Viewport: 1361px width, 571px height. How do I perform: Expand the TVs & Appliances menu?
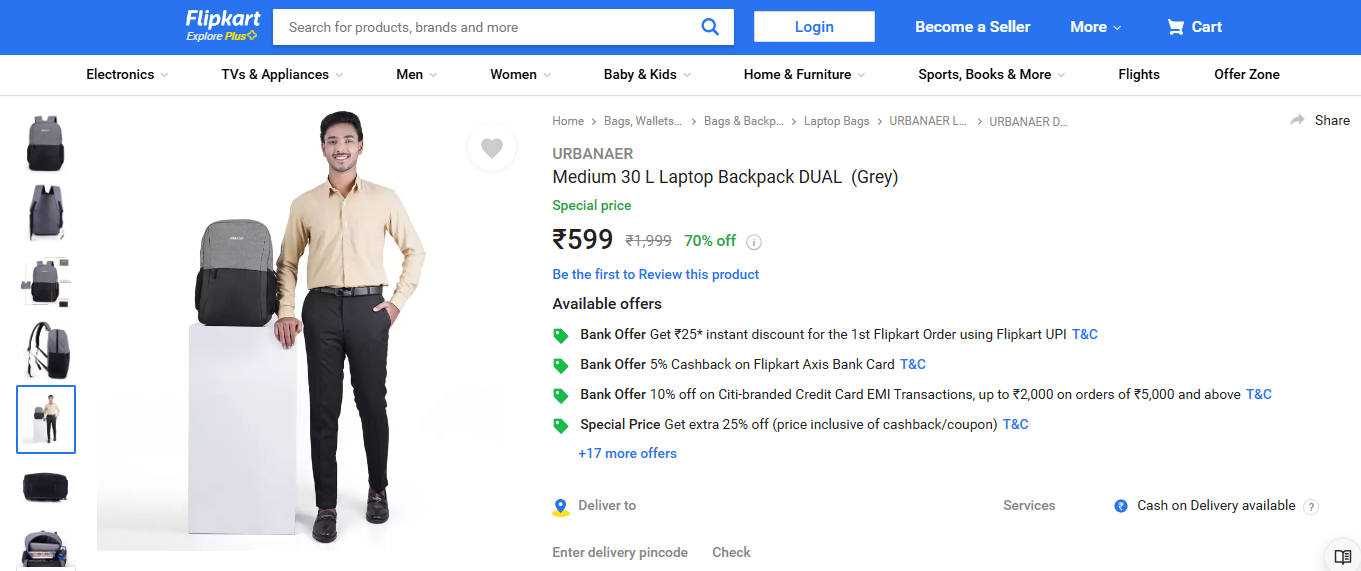[282, 74]
